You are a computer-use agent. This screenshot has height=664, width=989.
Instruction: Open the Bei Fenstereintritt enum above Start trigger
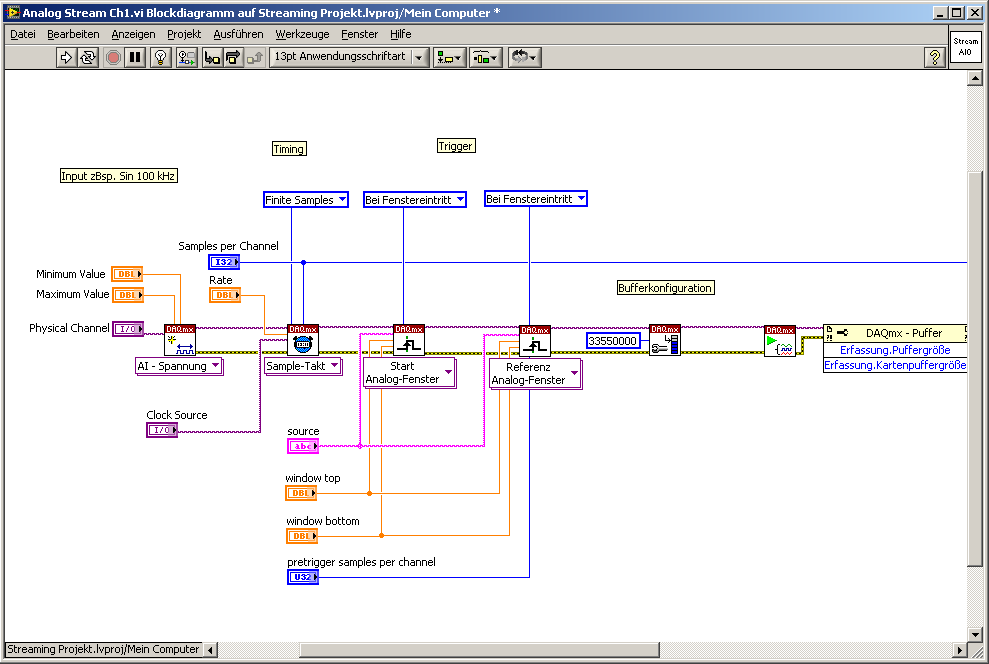pos(414,200)
